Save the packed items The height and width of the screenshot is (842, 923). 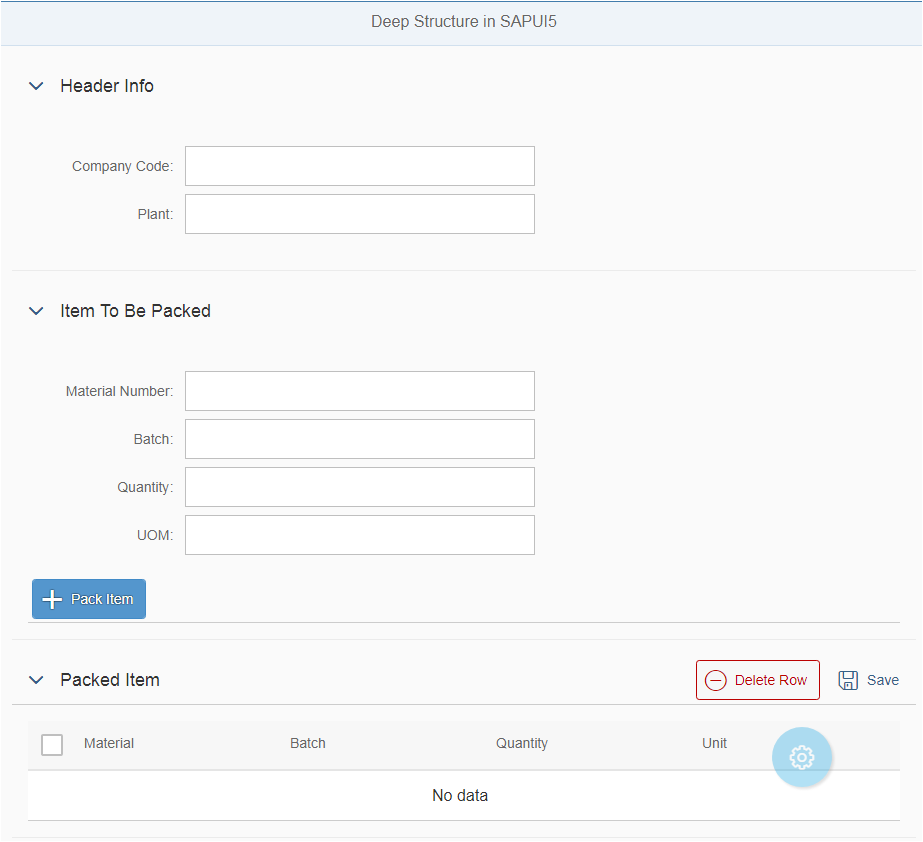pos(868,680)
